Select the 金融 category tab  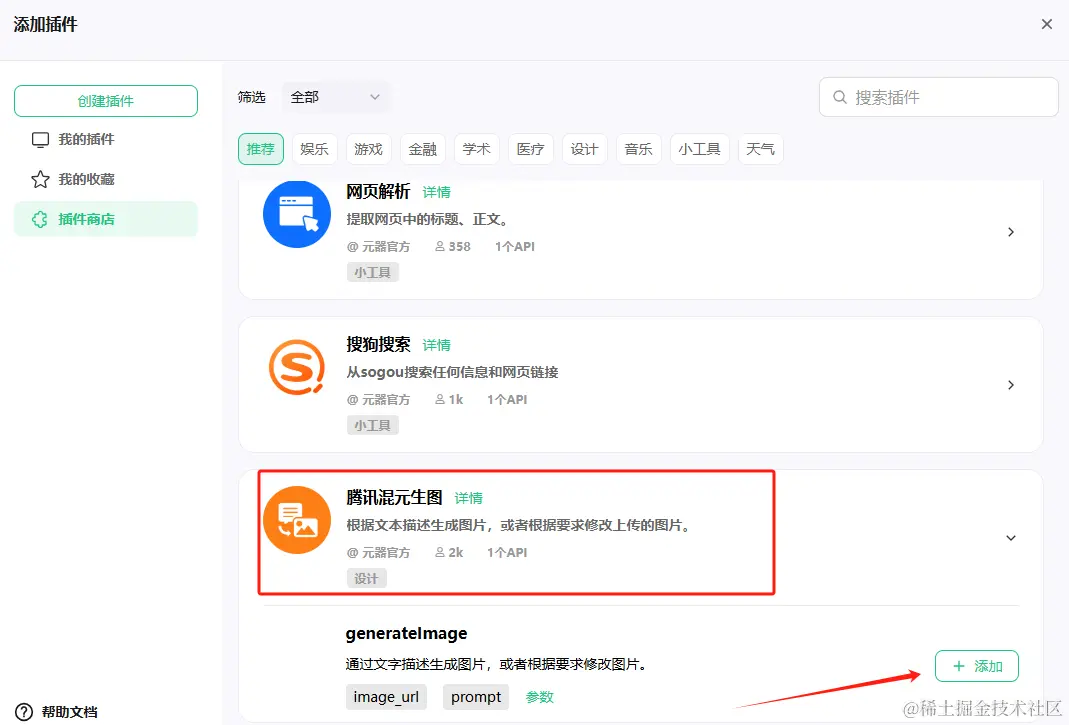point(423,149)
